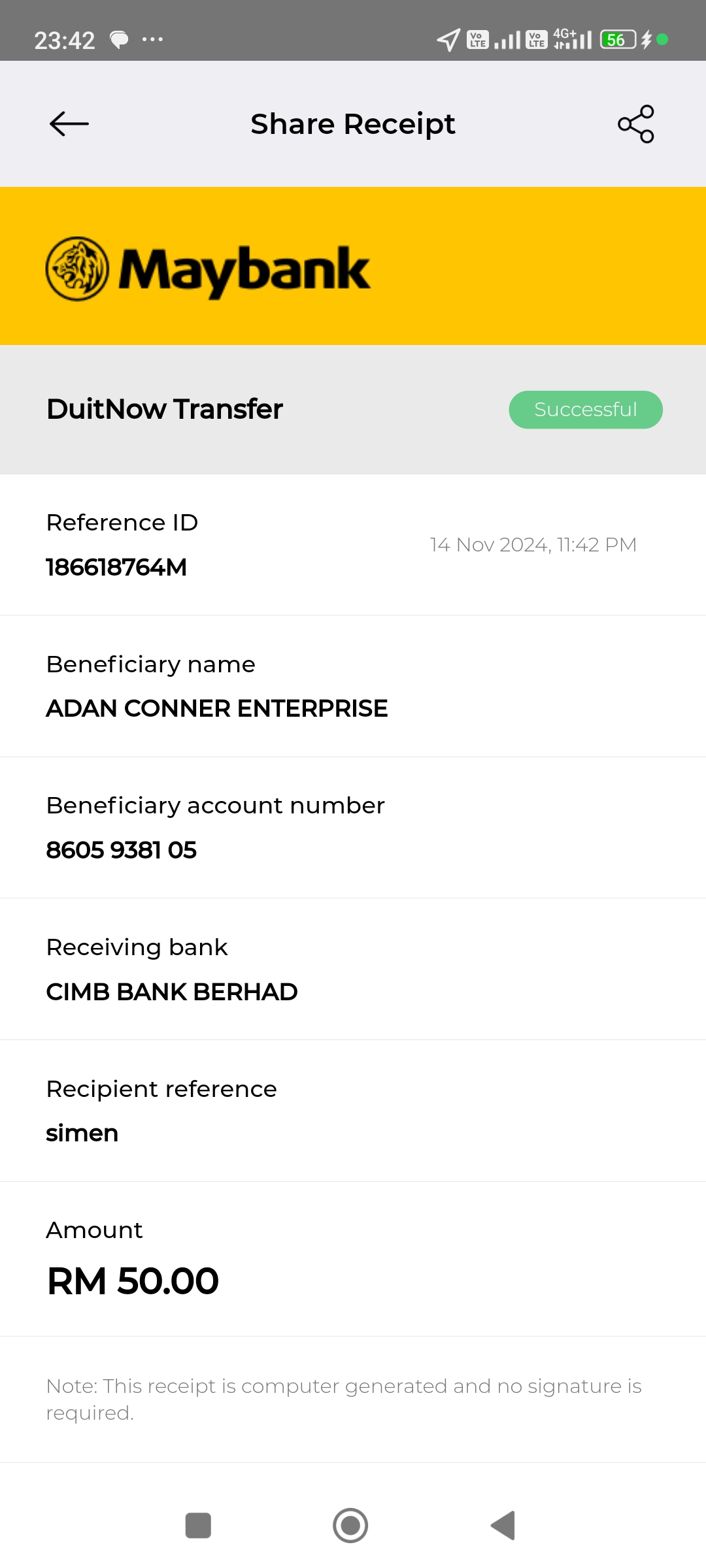Tap receiving bank CIMB BANK BERHAD
This screenshot has height=1568, width=706.
coord(172,992)
